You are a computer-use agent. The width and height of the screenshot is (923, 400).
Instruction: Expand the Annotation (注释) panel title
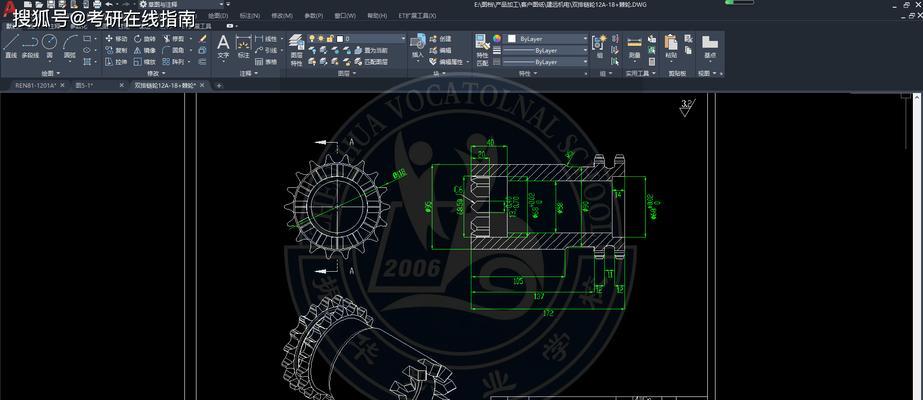[249, 74]
